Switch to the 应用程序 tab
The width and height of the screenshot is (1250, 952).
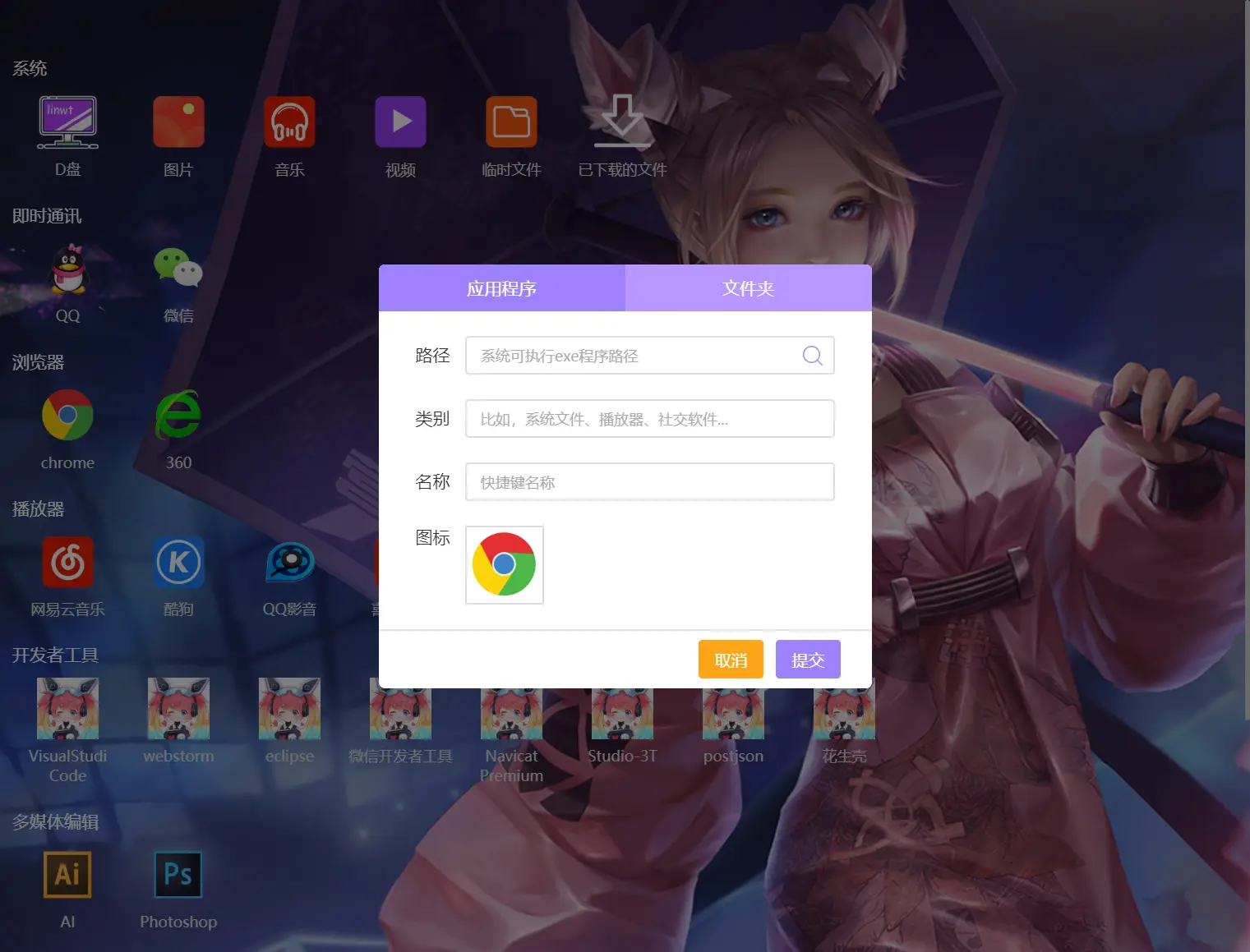click(x=501, y=288)
